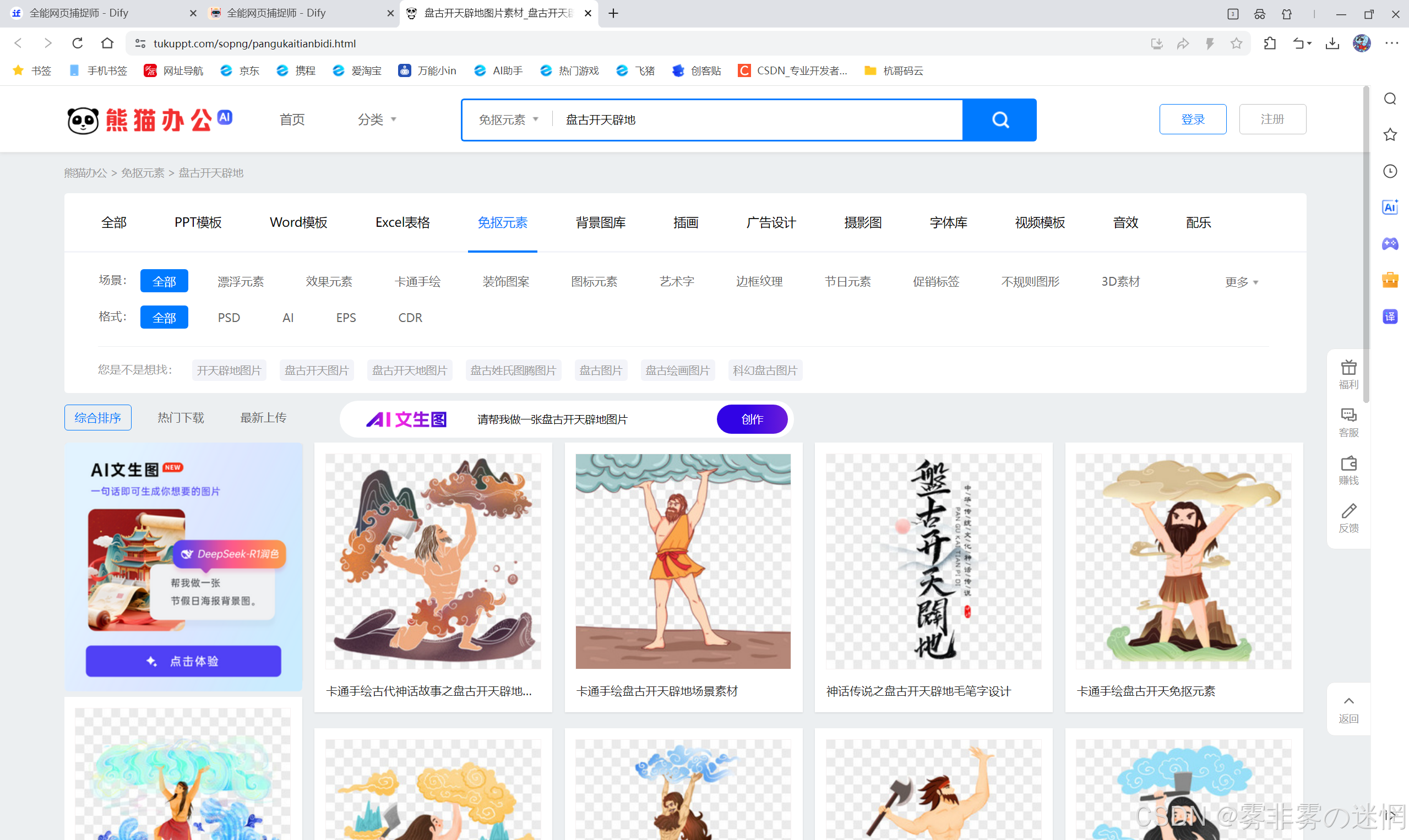Image resolution: width=1409 pixels, height=840 pixels.
Task: Switch to PPT模板 tab
Action: (x=198, y=222)
